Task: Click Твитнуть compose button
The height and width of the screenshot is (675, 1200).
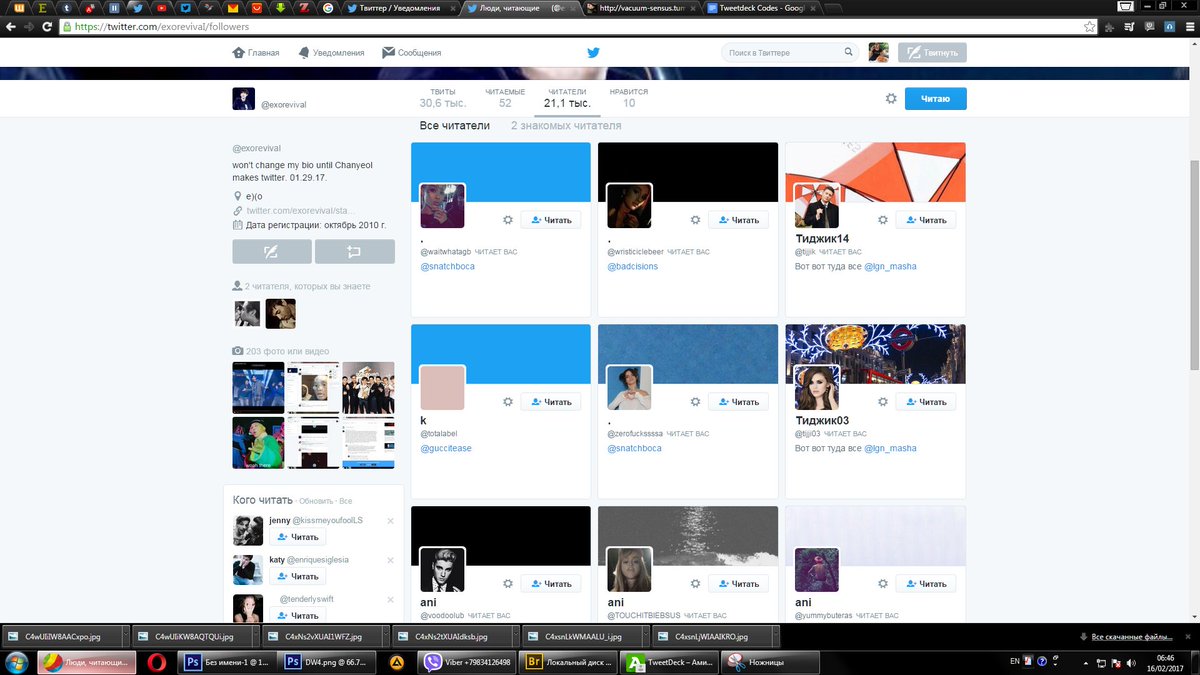Action: click(x=932, y=52)
